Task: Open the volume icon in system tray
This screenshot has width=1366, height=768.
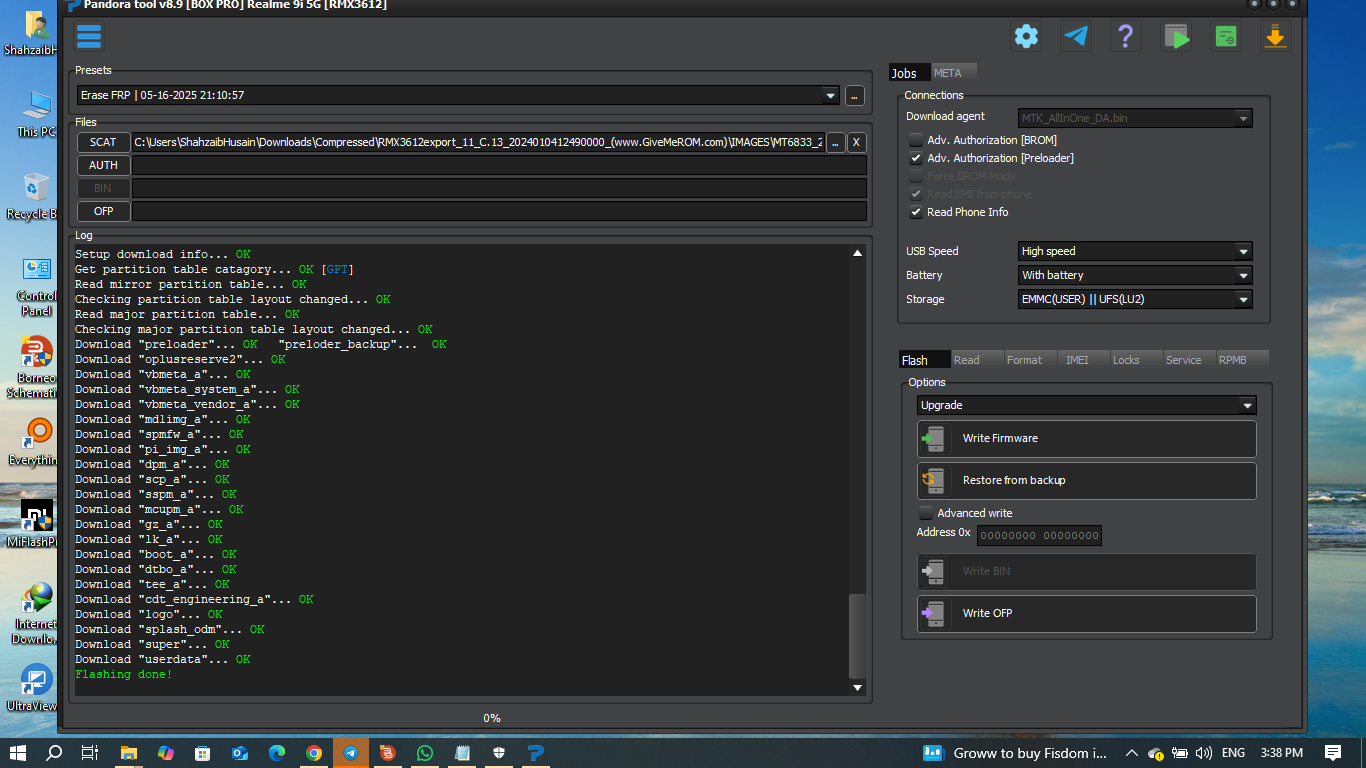Action: pyautogui.click(x=1203, y=753)
